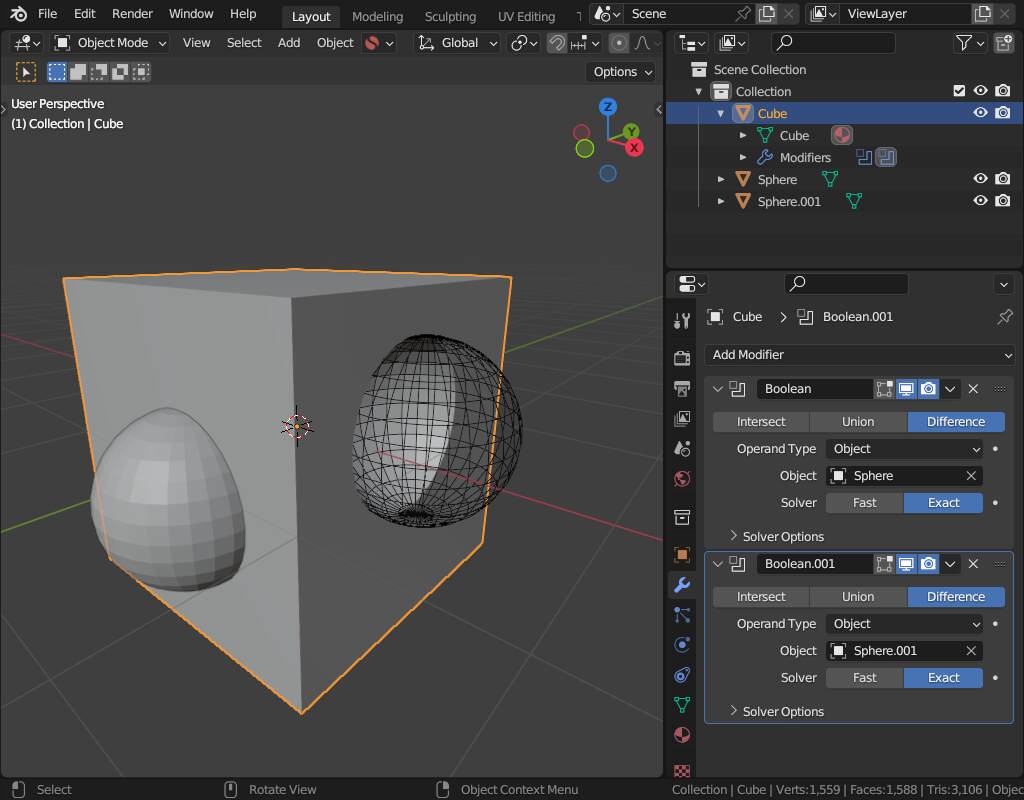Viewport: 1024px width, 800px height.
Task: Open the View Layer properties tab
Action: 682,418
